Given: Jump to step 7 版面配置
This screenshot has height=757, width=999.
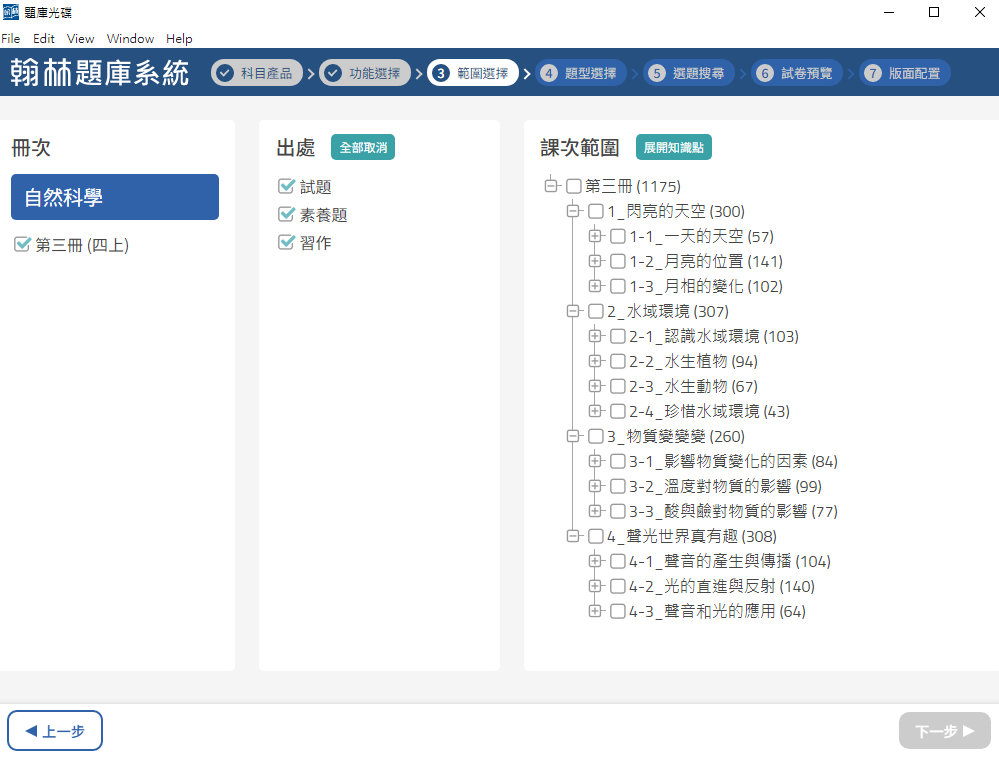Looking at the screenshot, I should [x=905, y=73].
